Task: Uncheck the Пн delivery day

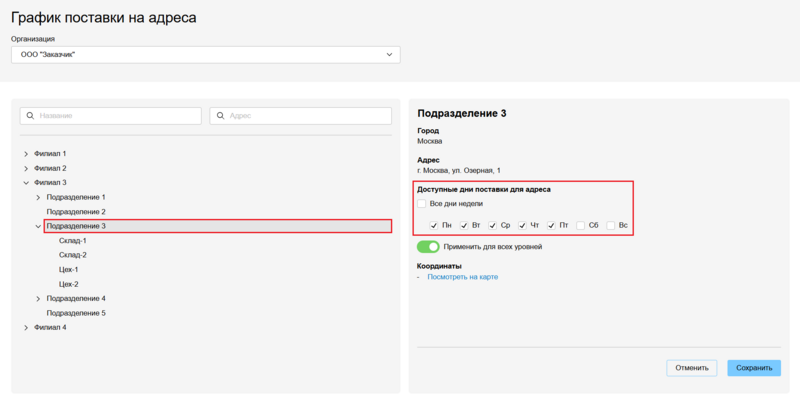Action: click(x=433, y=226)
